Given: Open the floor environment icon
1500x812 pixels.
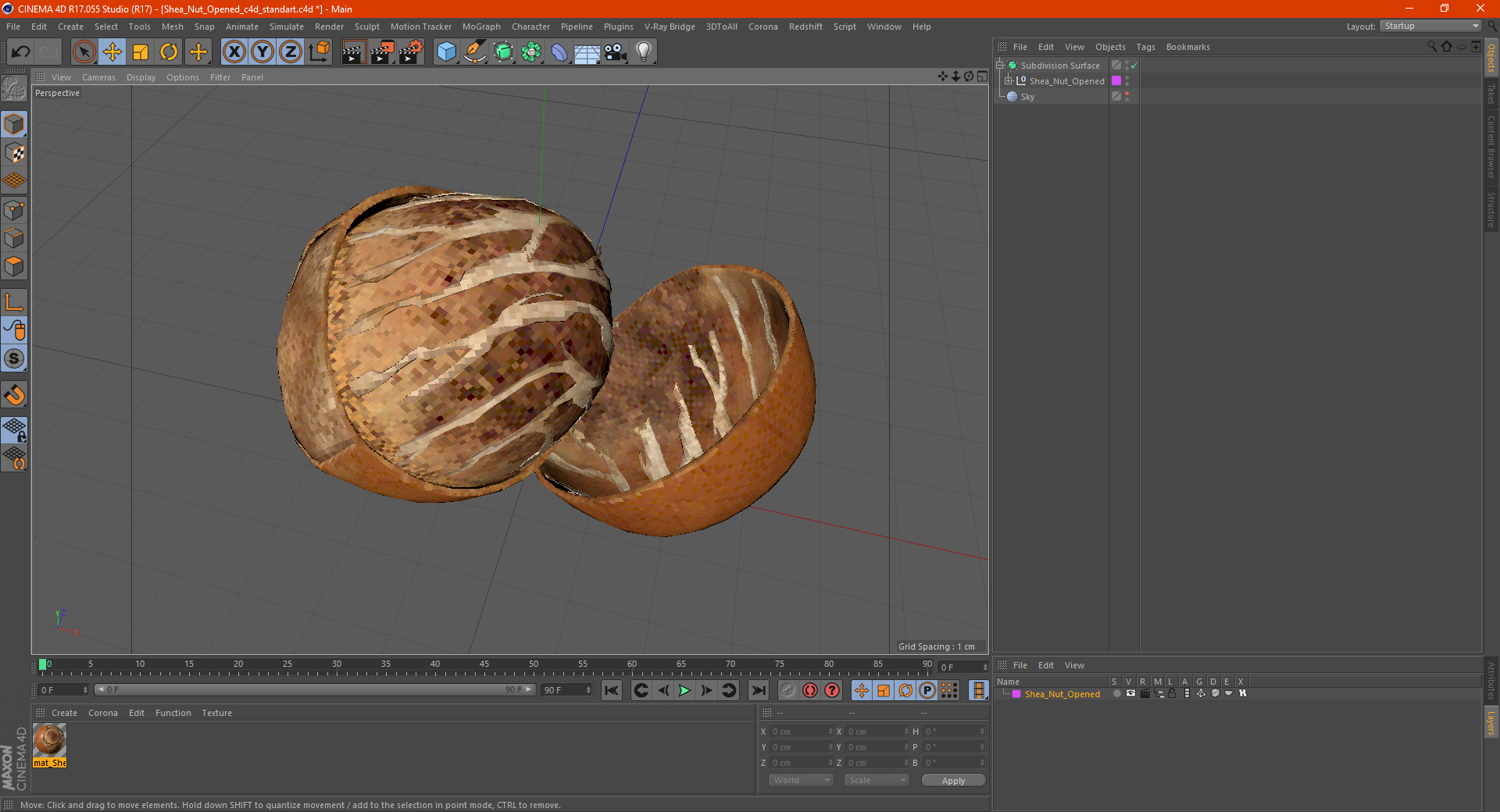Looking at the screenshot, I should (x=587, y=52).
